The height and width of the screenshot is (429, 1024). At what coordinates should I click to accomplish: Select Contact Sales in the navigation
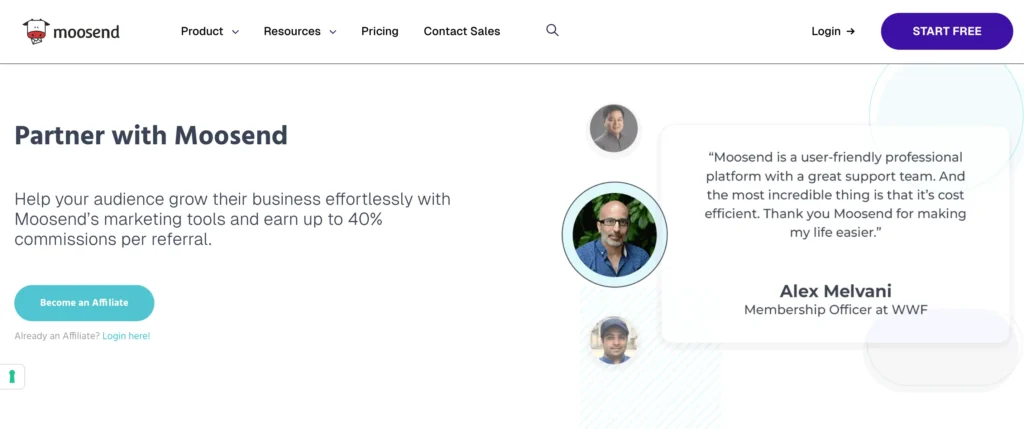(x=462, y=31)
